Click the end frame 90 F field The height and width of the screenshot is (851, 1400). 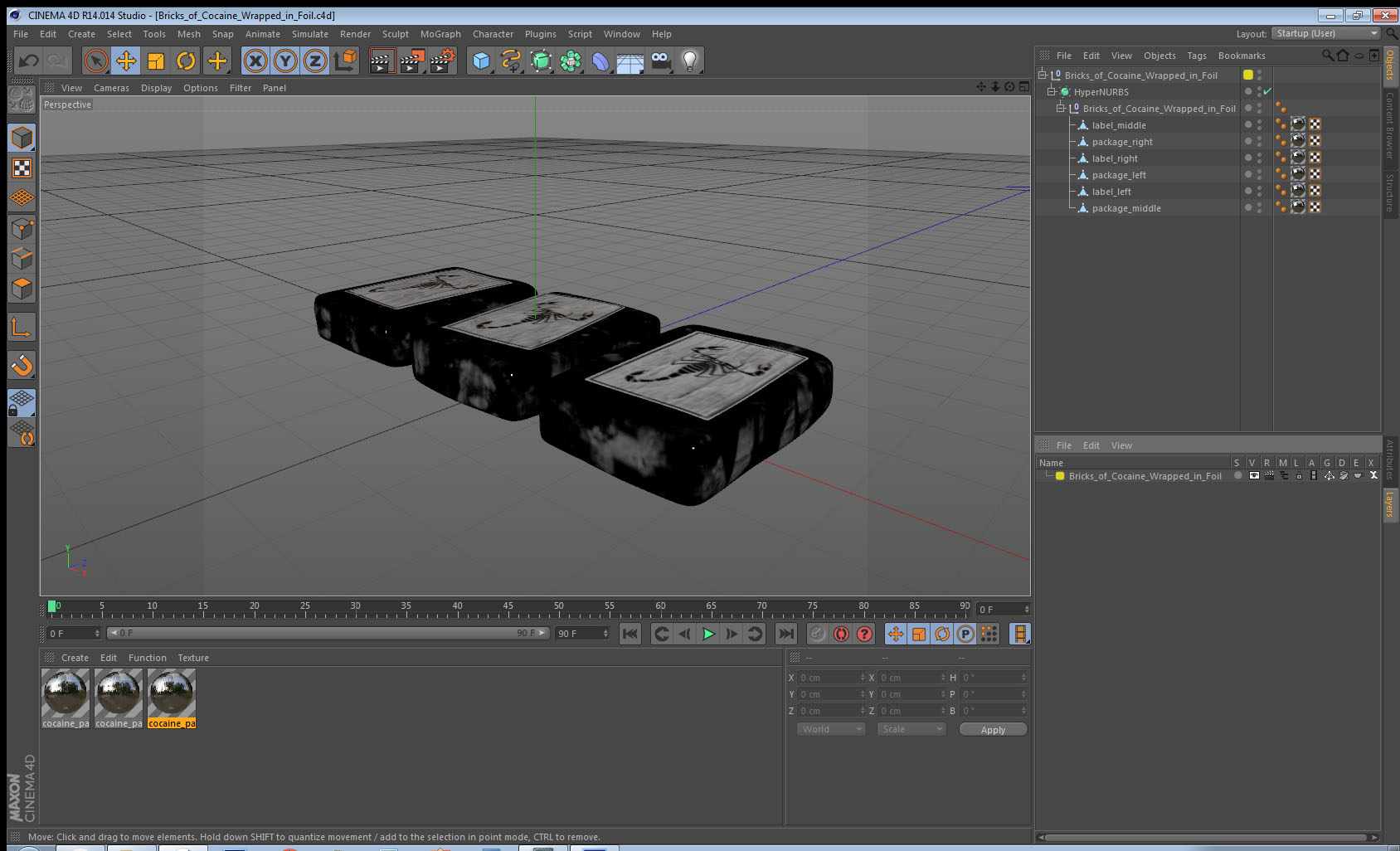[582, 634]
